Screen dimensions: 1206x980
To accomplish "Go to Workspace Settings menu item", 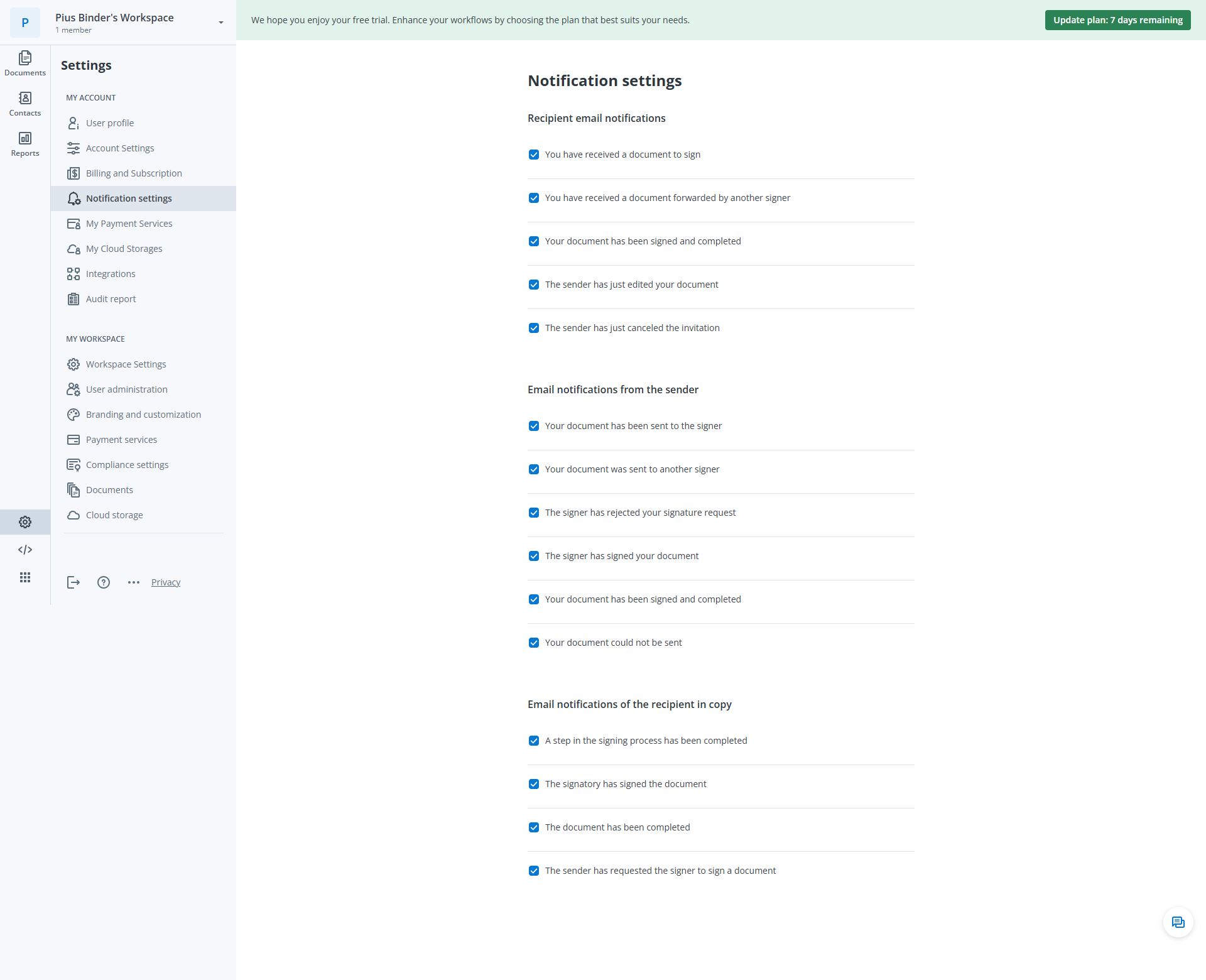I will [126, 364].
